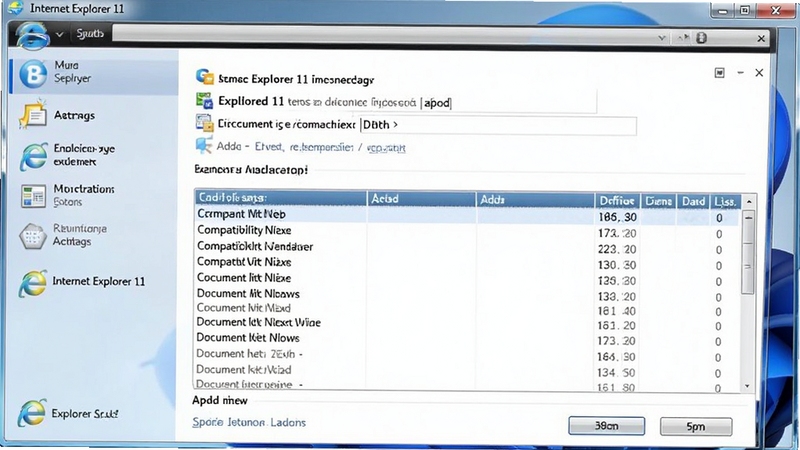This screenshot has width=800, height=450.
Task: Click the 'apod' input field
Action: click(508, 103)
